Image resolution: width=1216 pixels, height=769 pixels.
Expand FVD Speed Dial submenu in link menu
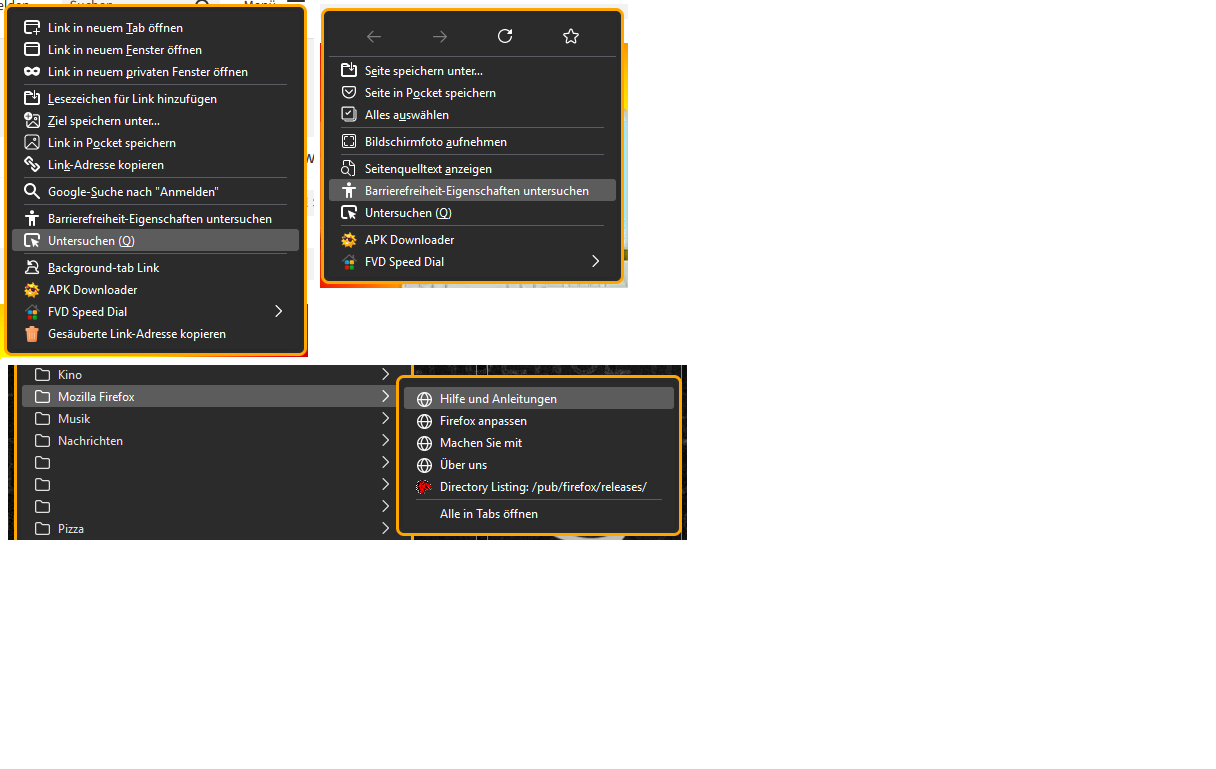[x=155, y=312]
